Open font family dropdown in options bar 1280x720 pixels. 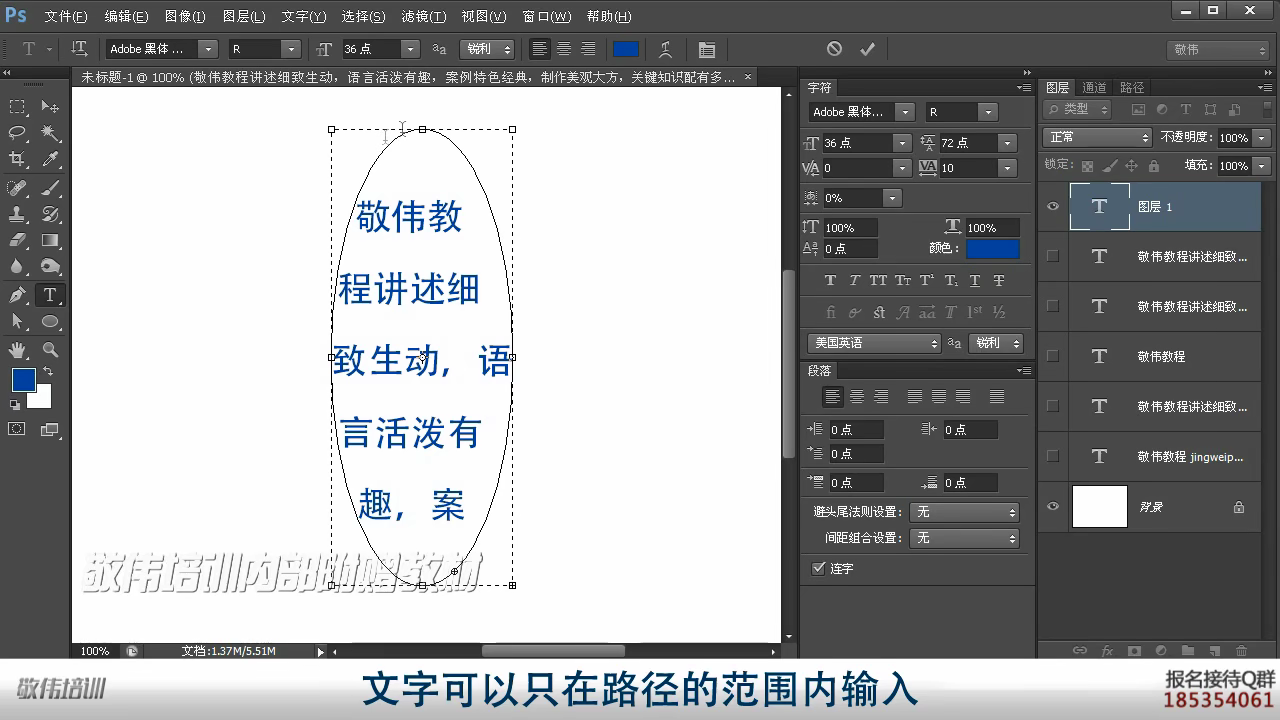208,49
